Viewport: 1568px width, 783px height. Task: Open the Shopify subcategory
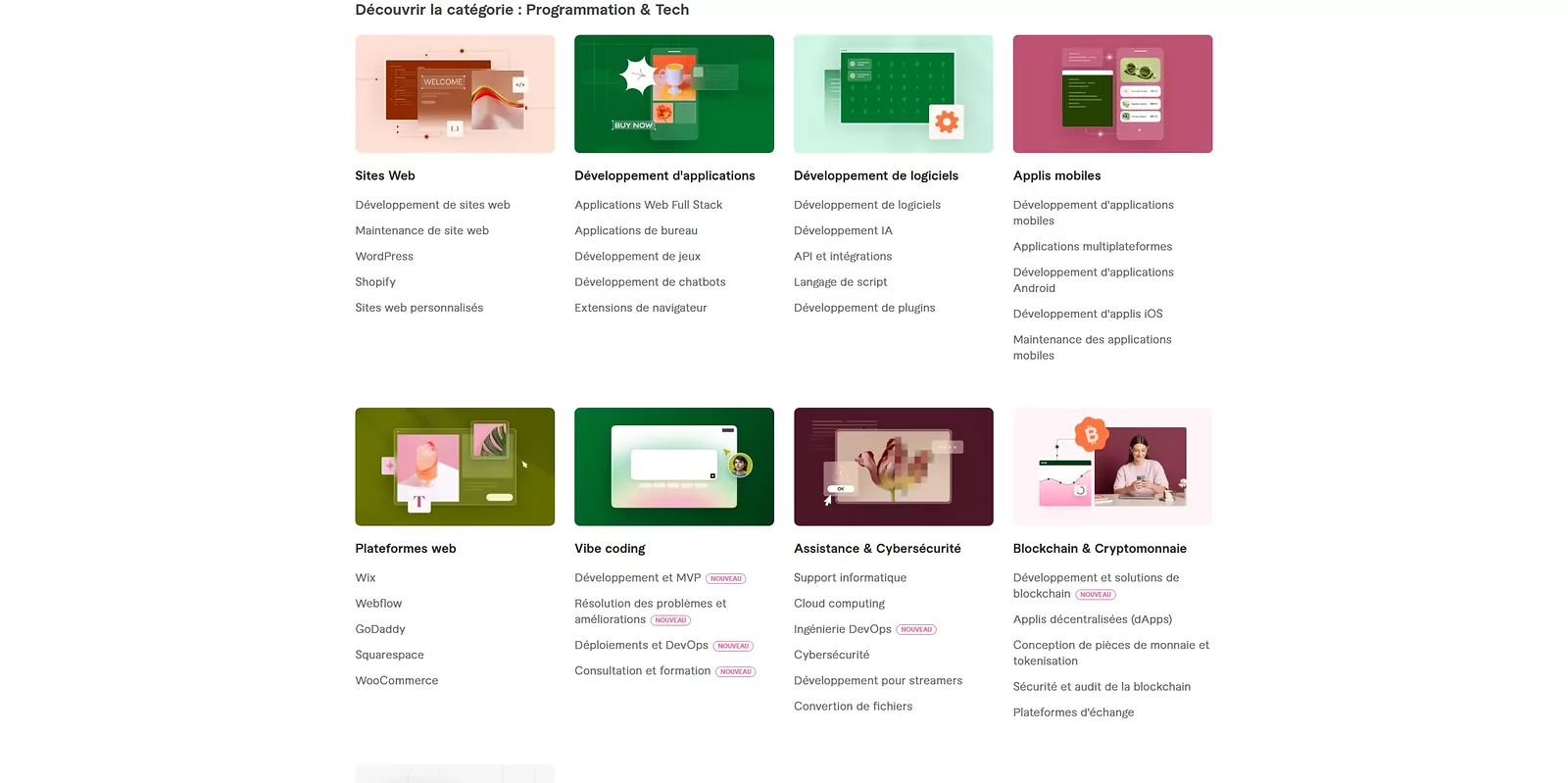click(375, 282)
